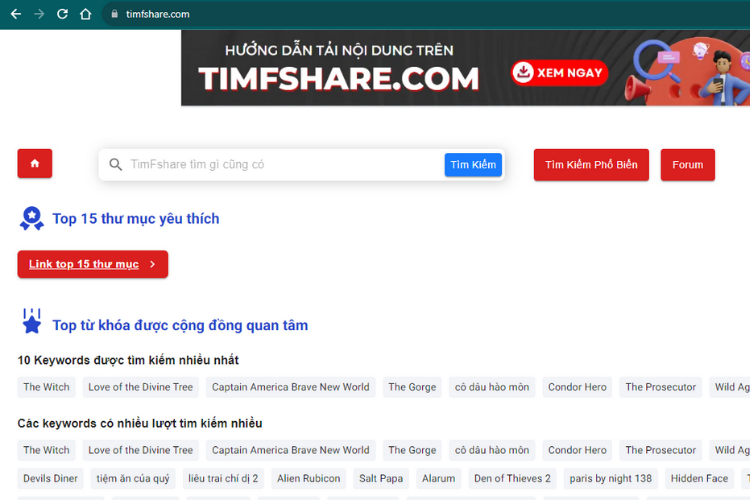Image resolution: width=750 pixels, height=500 pixels.
Task: Click the timfshare.com address bar
Action: 426,14
